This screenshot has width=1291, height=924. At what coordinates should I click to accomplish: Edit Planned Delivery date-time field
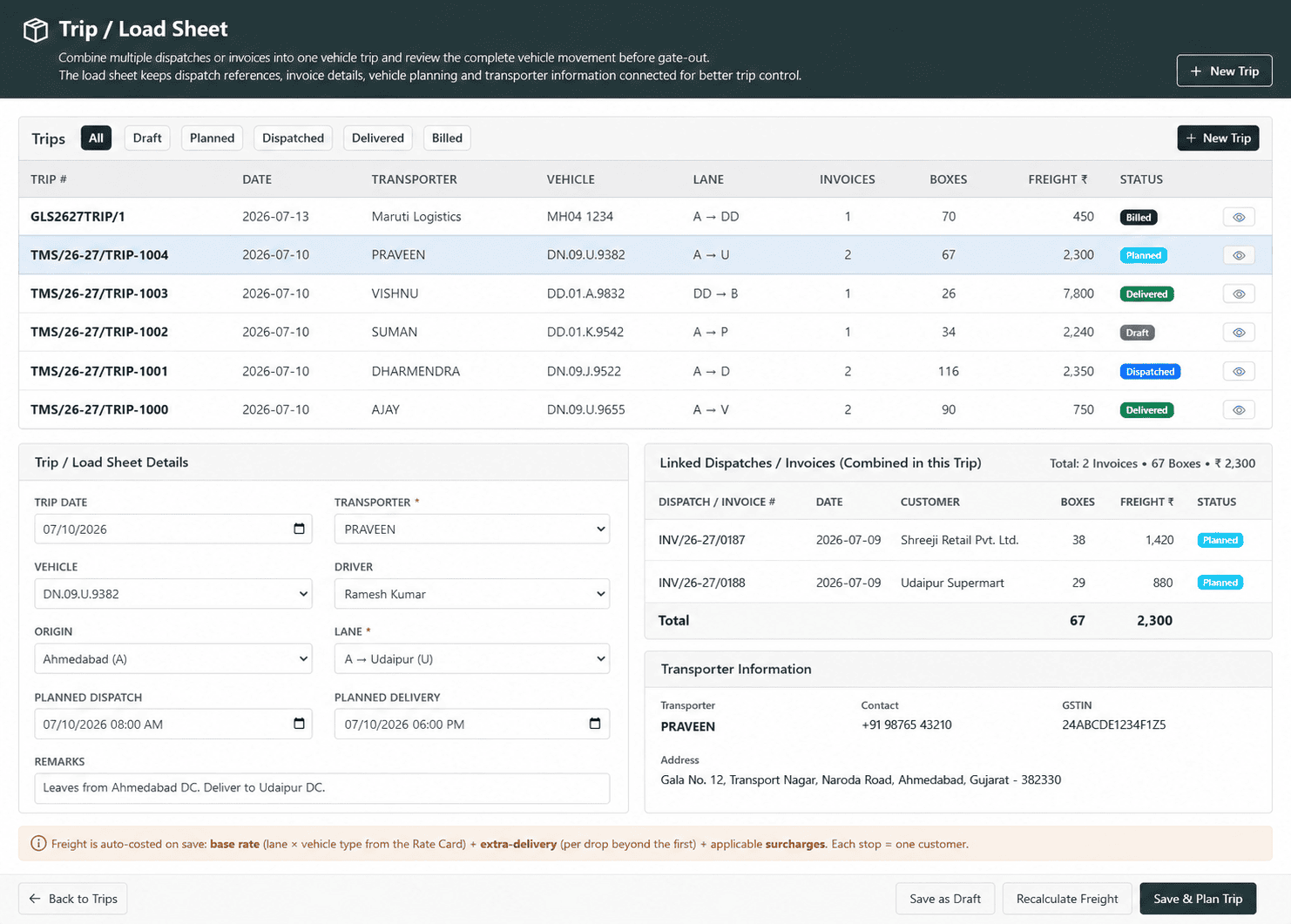click(x=472, y=724)
